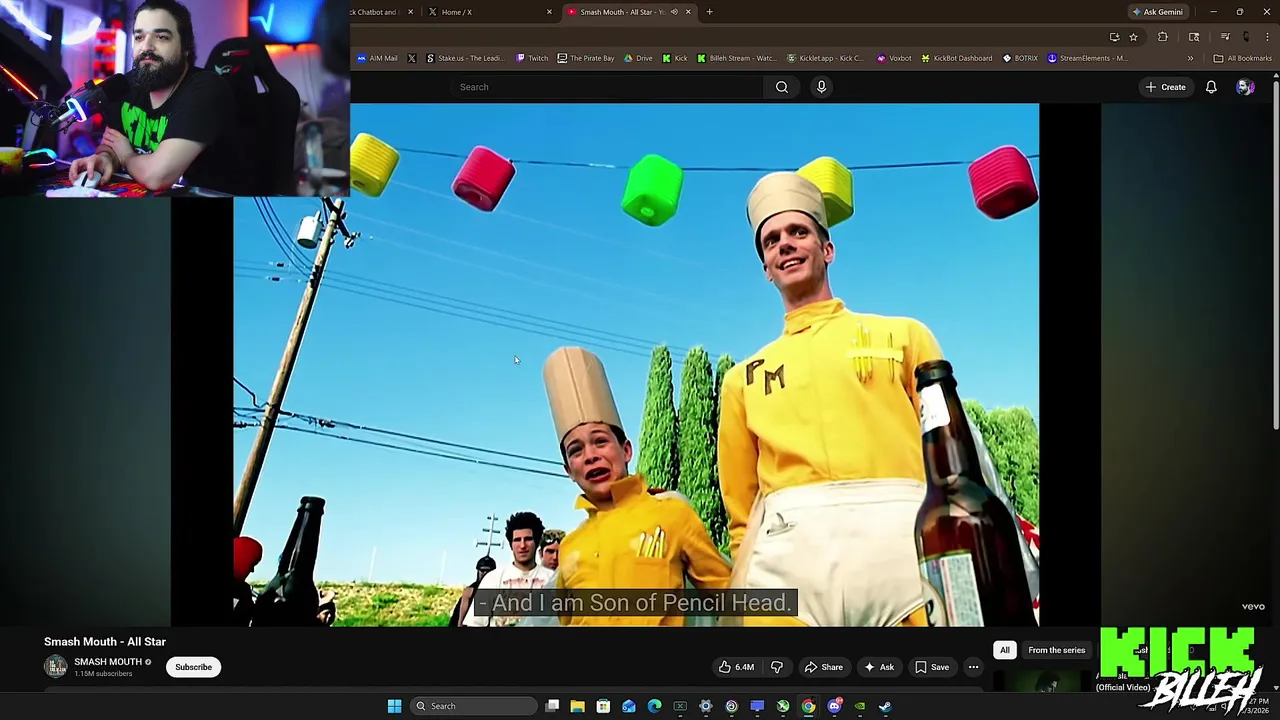Viewport: 1280px width, 720px height.
Task: Open the more actions three-dot menu
Action: 973,667
